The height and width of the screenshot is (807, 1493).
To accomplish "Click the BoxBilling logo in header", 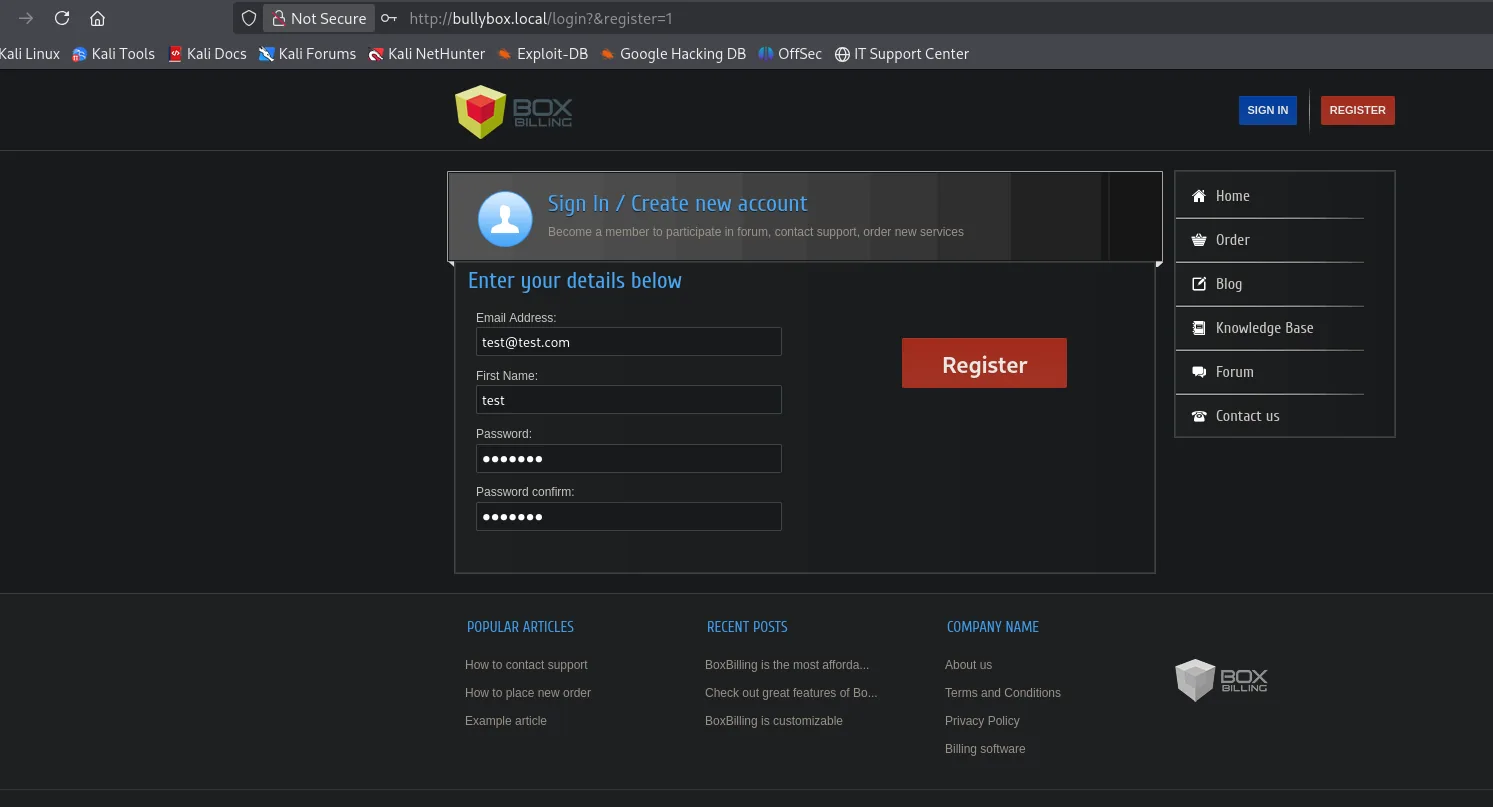I will point(513,111).
